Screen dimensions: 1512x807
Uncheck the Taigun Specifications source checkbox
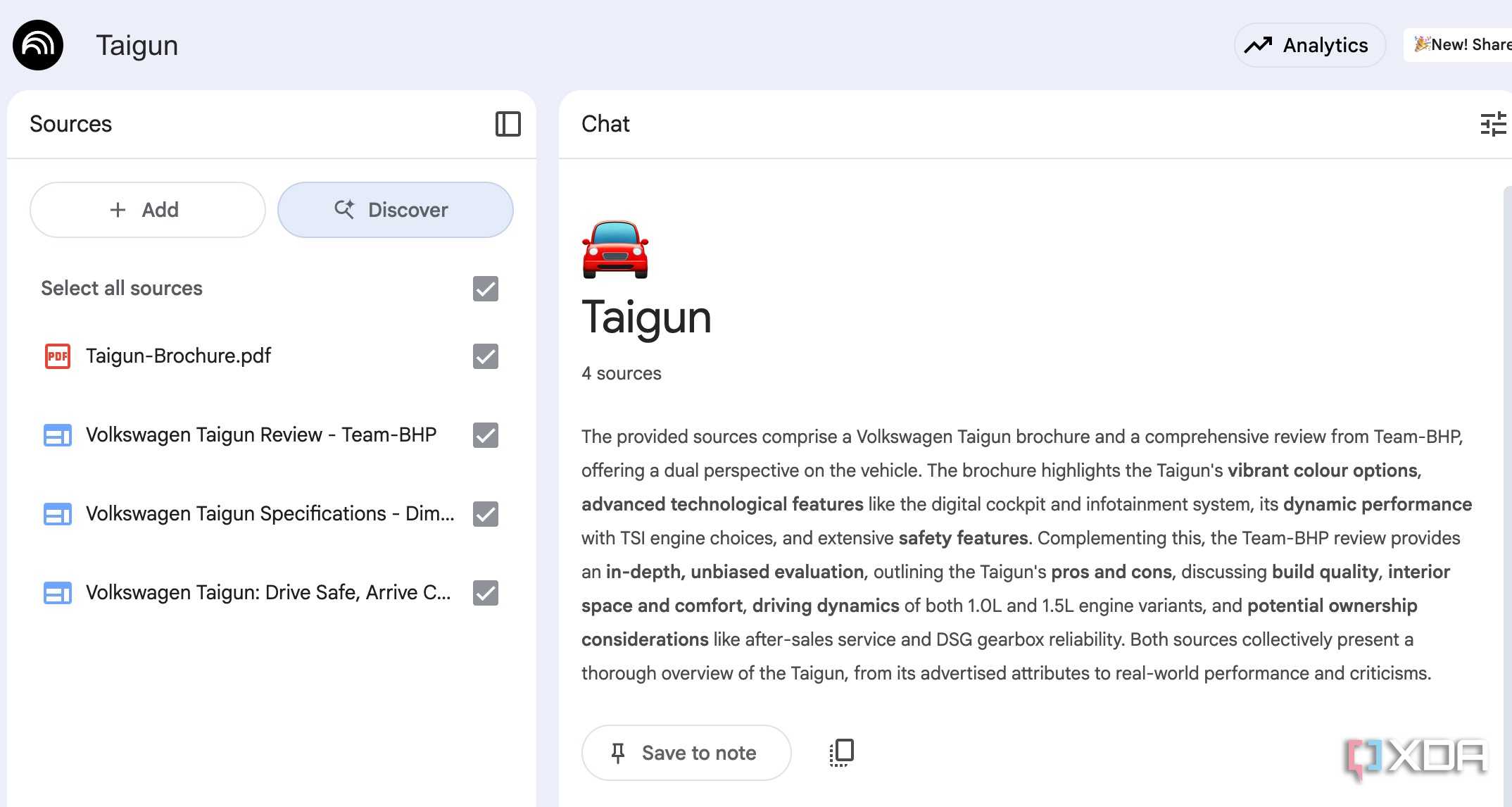point(486,514)
